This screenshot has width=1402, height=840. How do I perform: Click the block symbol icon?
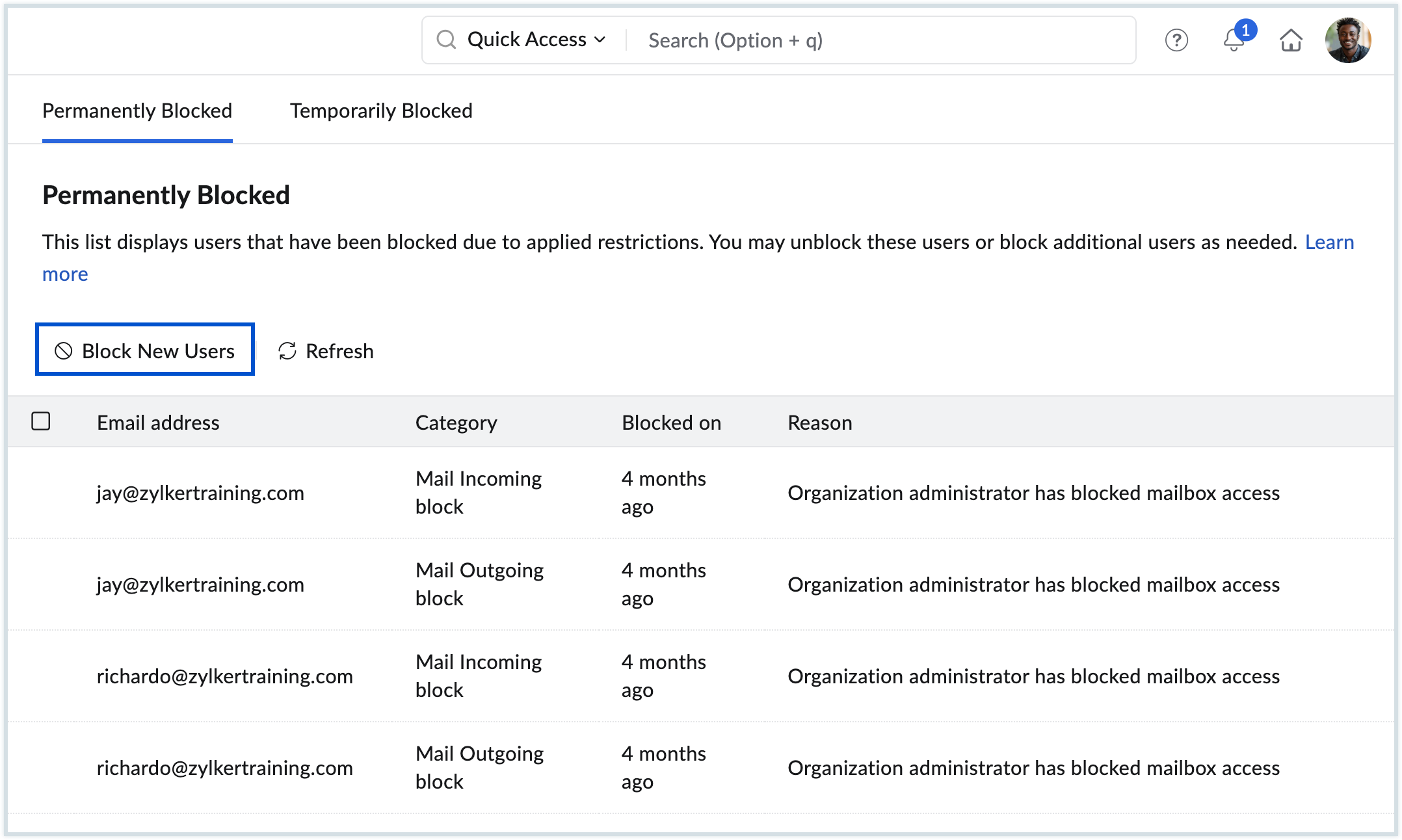coord(63,351)
